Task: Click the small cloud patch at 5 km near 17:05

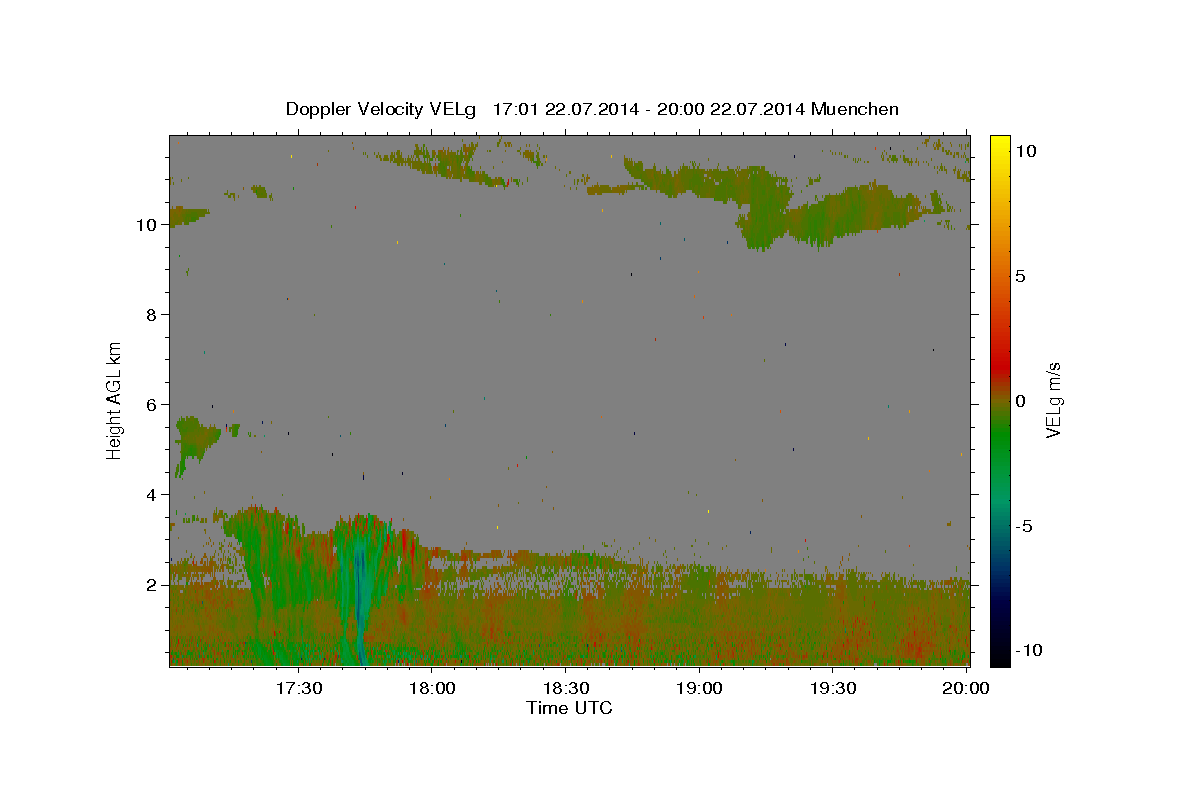Action: coord(195,440)
